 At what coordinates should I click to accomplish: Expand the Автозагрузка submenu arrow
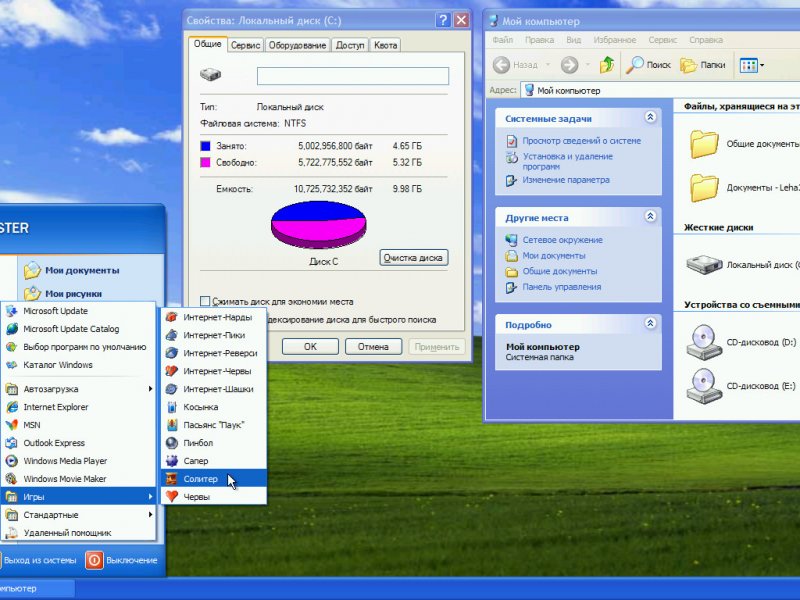pyautogui.click(x=150, y=389)
